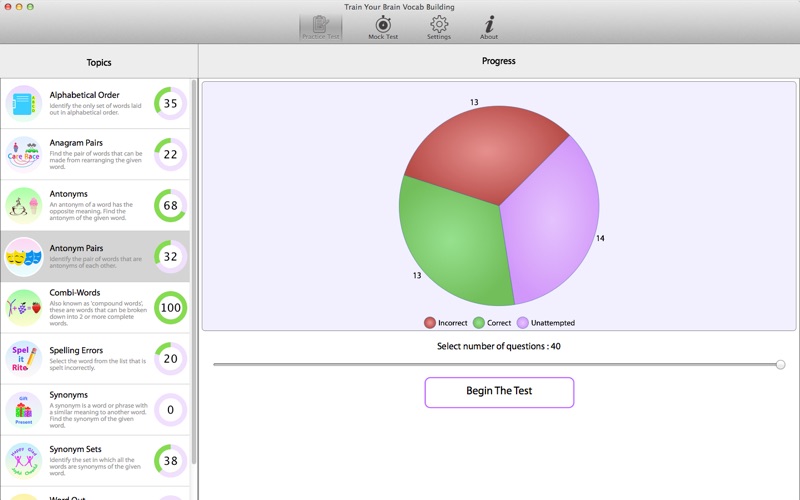Click the Unattempted purple legend swatch

(522, 322)
